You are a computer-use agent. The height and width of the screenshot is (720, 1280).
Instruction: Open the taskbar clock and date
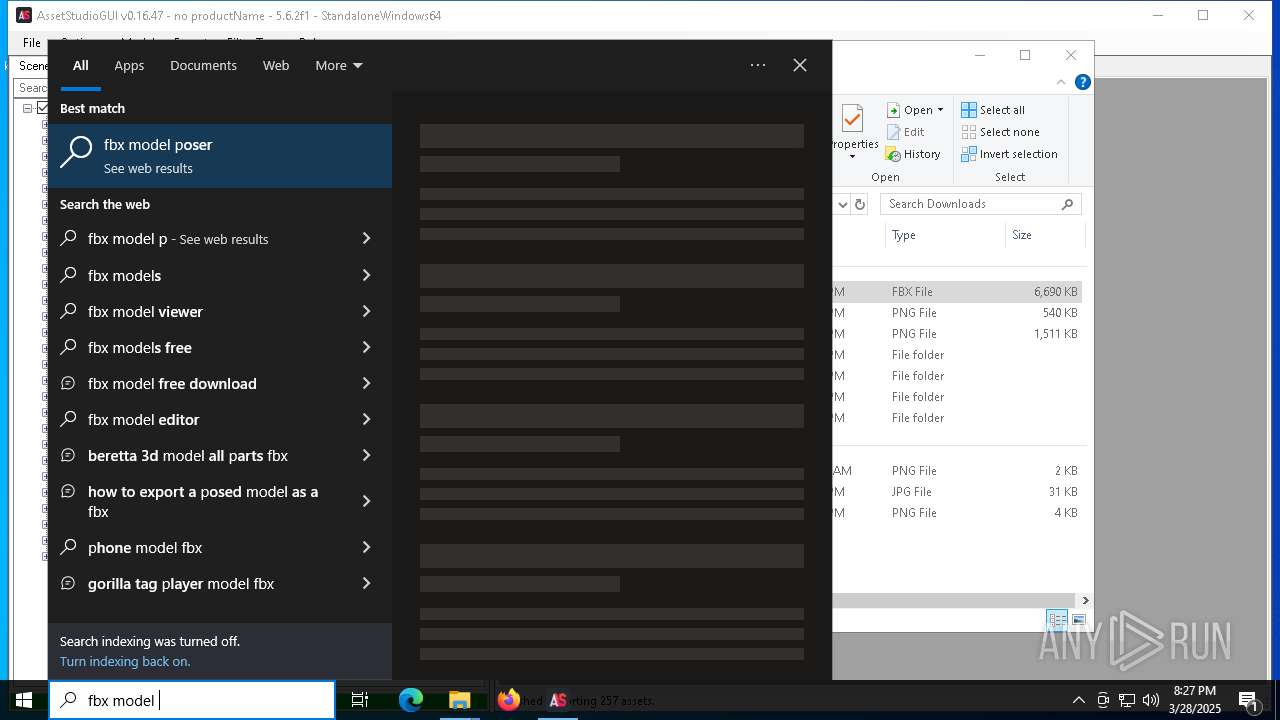(x=1195, y=700)
